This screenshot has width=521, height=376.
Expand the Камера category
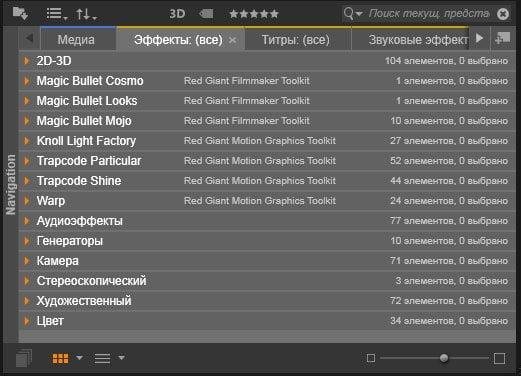click(x=27, y=261)
